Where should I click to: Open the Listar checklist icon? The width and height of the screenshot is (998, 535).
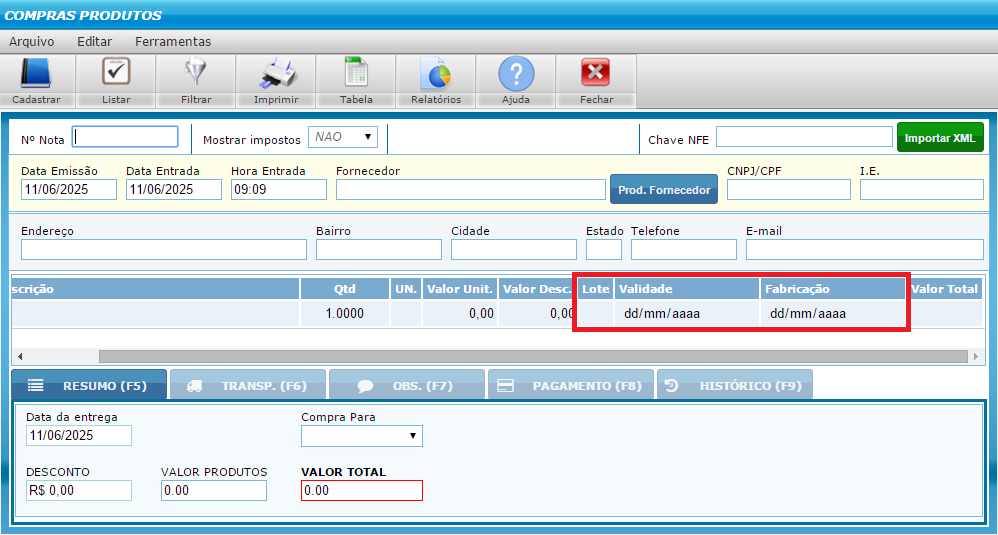(x=116, y=74)
